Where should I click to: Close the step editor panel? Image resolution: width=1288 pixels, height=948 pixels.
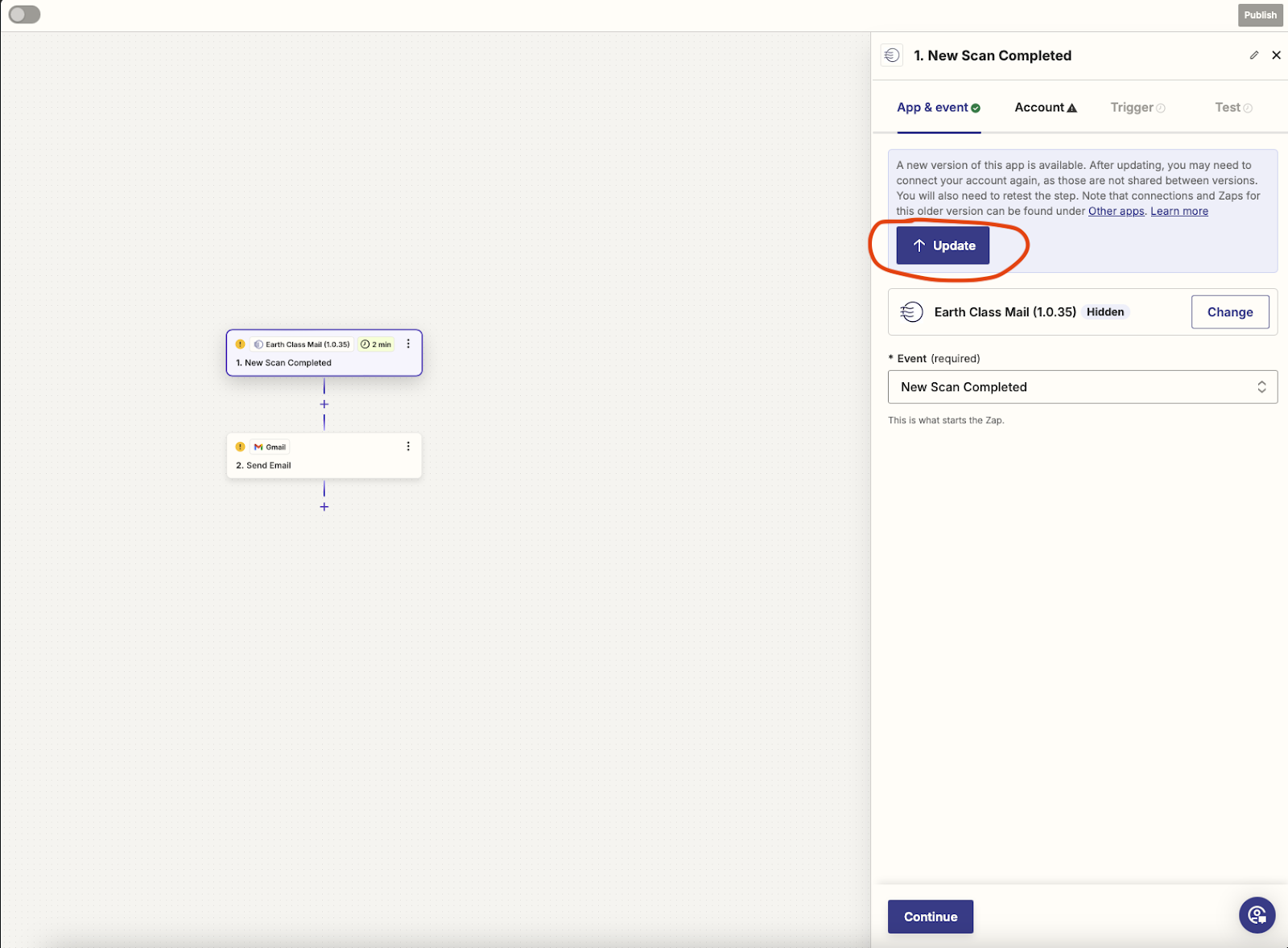click(1276, 56)
